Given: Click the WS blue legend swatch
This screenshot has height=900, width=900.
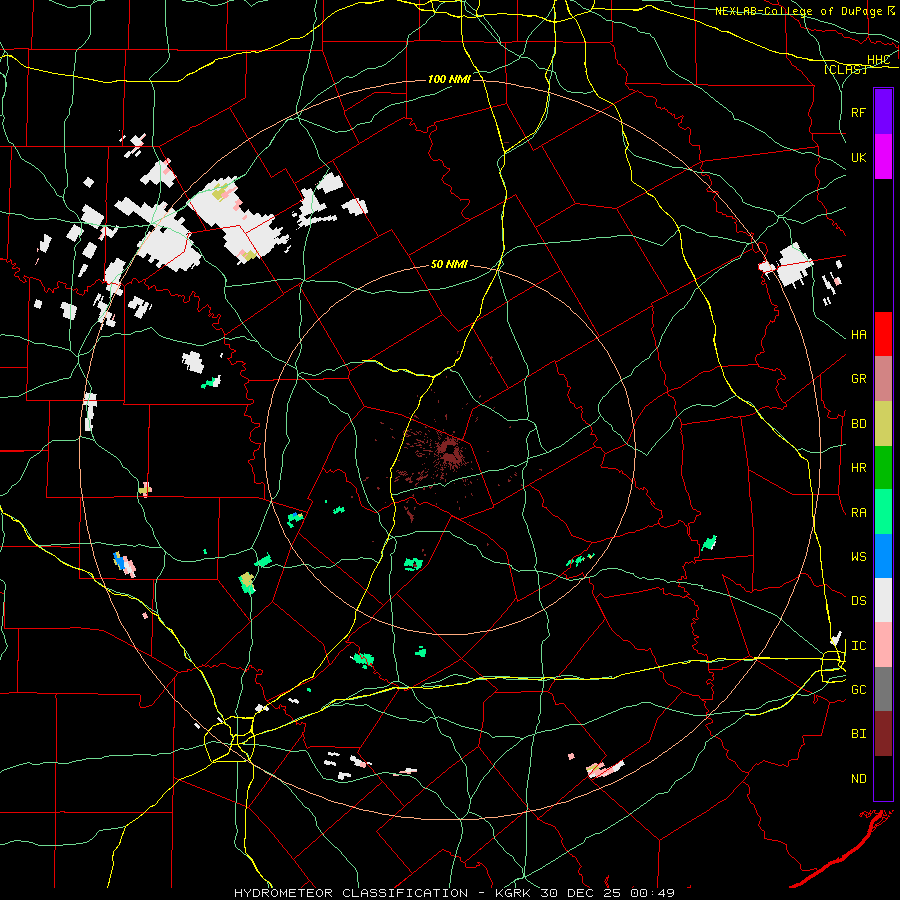Looking at the screenshot, I should point(883,556).
